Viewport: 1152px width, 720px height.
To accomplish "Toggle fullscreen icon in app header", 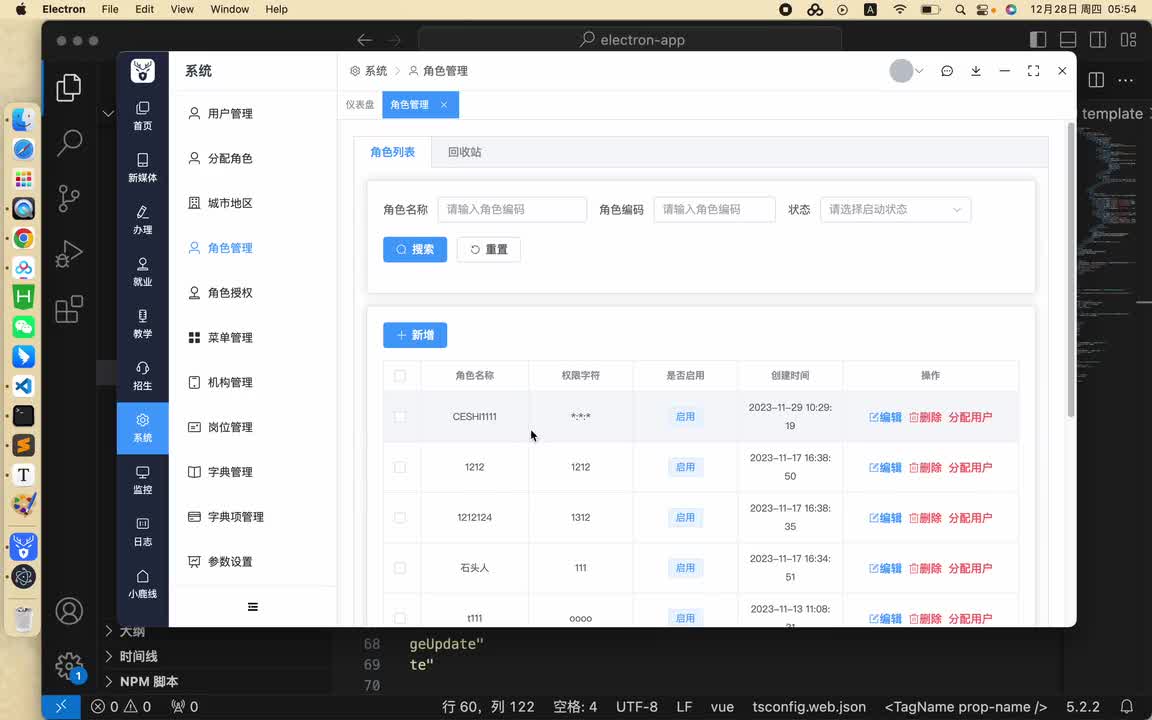I will coord(1033,71).
